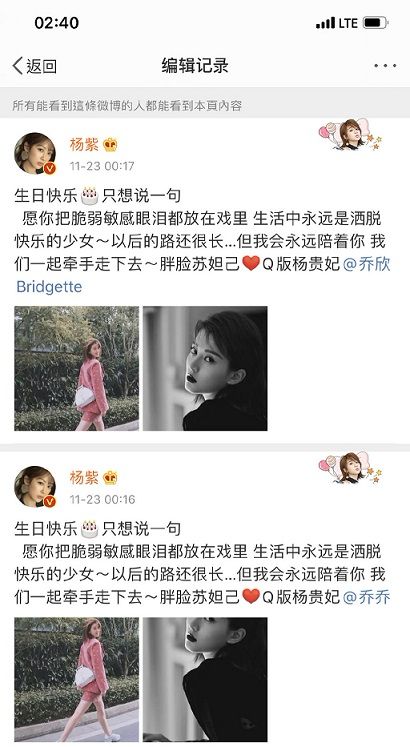Screen dimensions: 410x747
Task: Open the @乔欣 Bridgette mention link
Action: click(203, 275)
